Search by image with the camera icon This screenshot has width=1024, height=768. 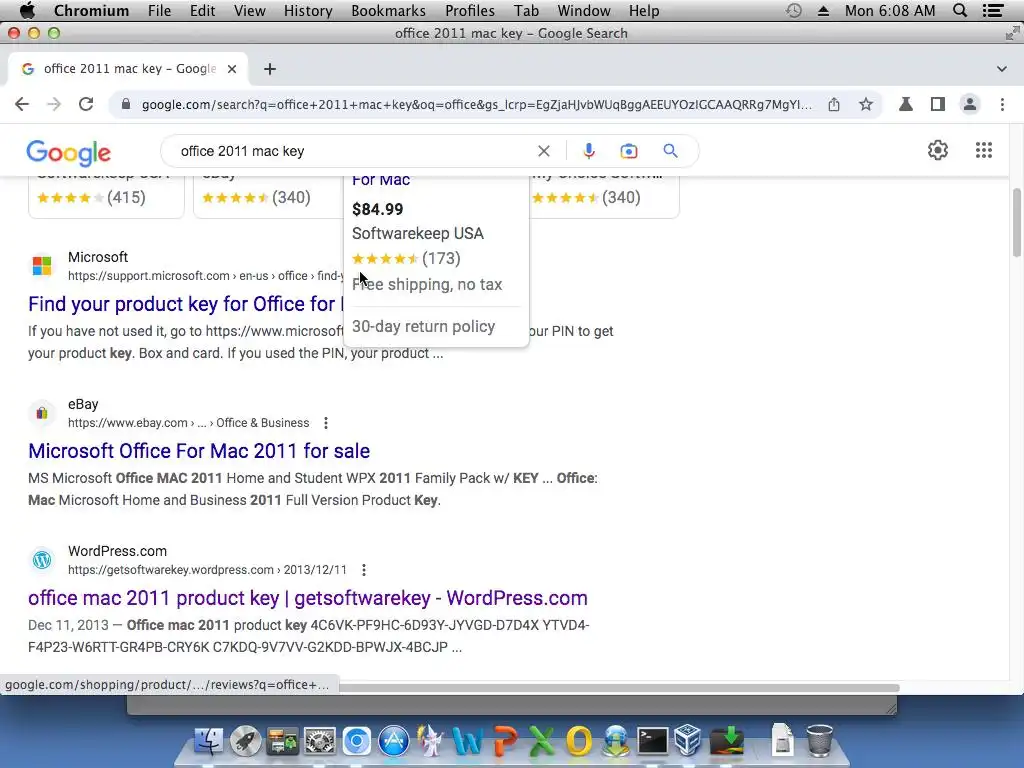[x=628, y=152]
